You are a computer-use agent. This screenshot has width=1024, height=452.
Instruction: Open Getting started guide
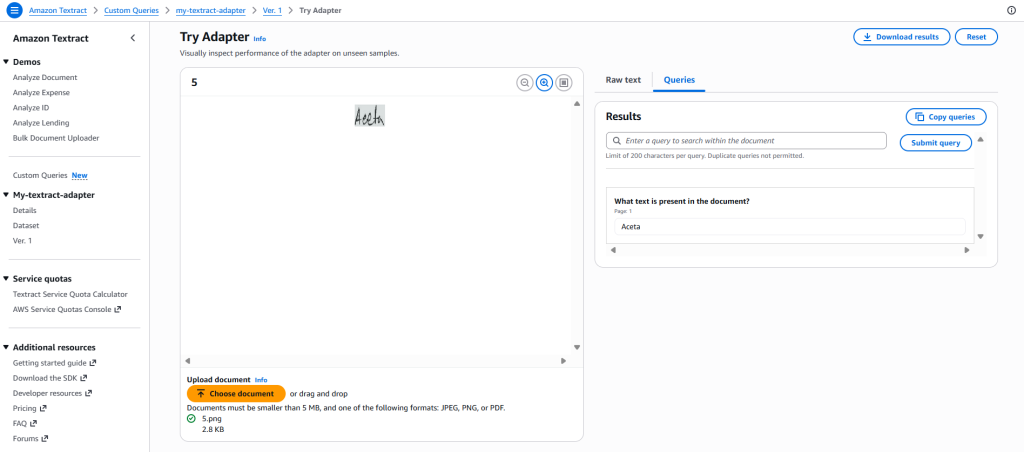click(x=55, y=363)
